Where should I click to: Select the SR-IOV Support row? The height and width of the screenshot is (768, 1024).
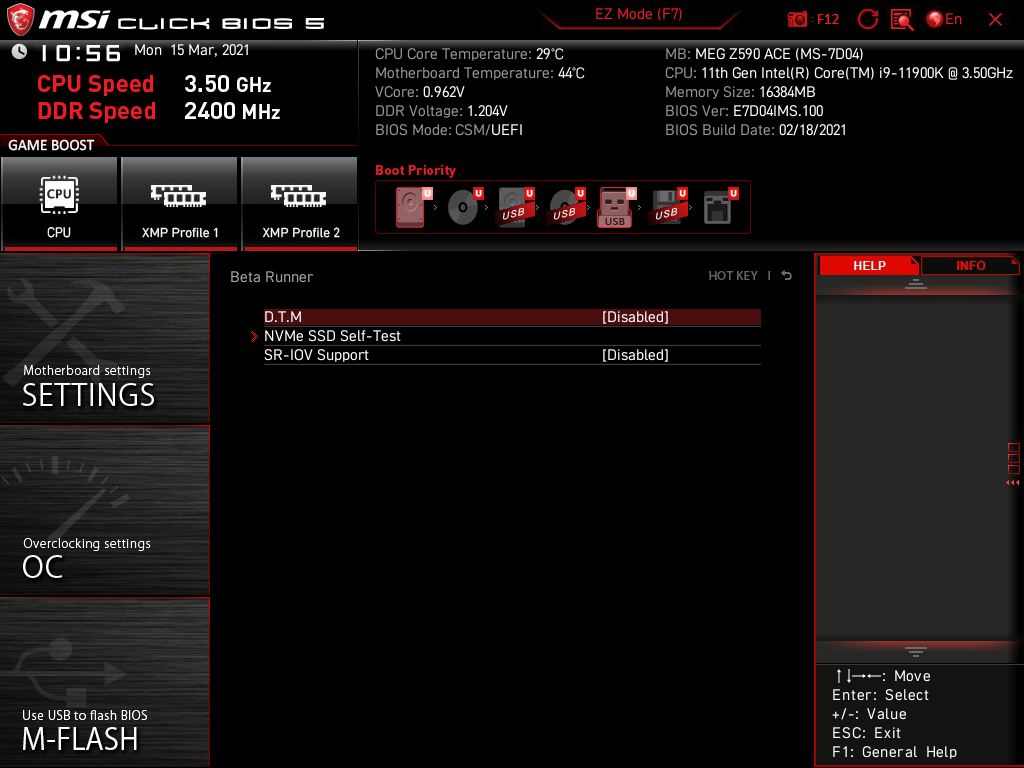[512, 355]
